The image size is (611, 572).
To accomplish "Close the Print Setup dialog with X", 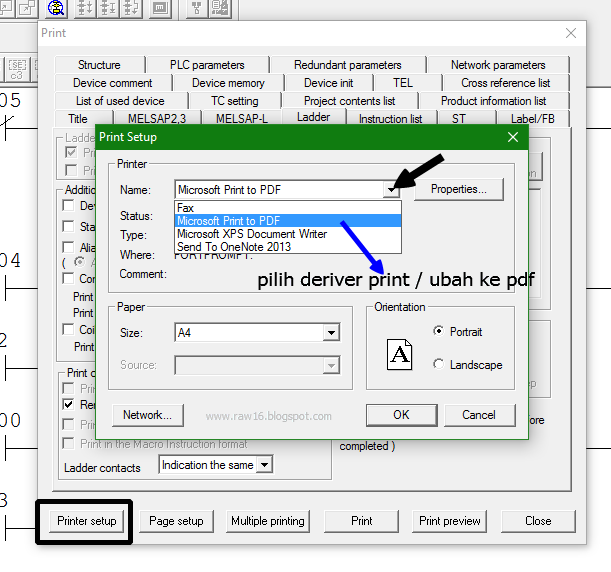I will (x=513, y=137).
